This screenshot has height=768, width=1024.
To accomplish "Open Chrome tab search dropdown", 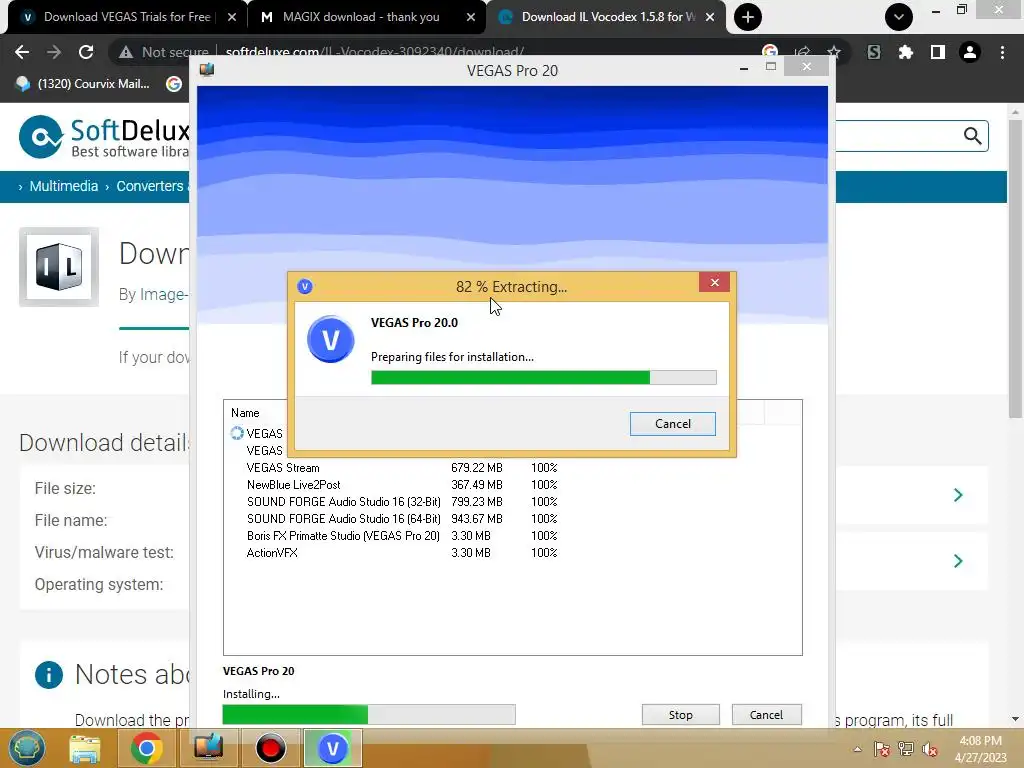I will (x=899, y=17).
